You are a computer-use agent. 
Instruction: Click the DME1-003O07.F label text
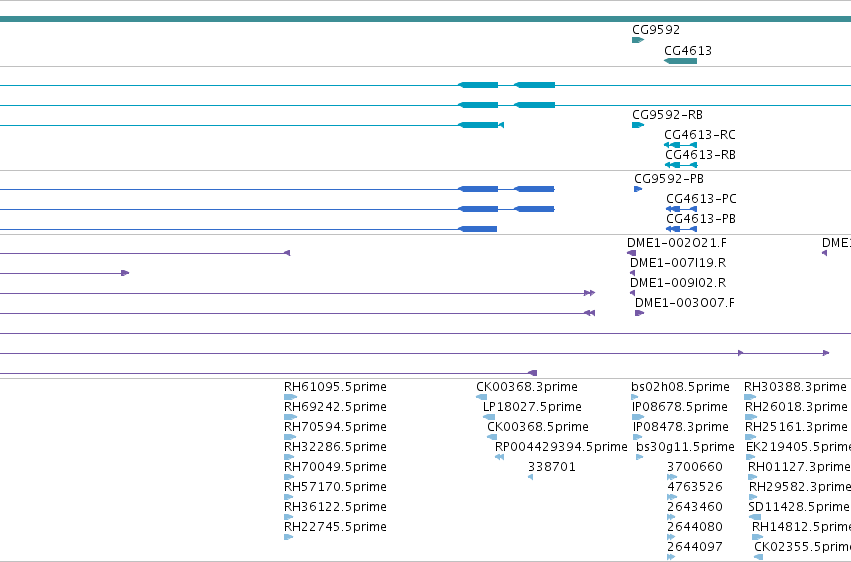685,303
